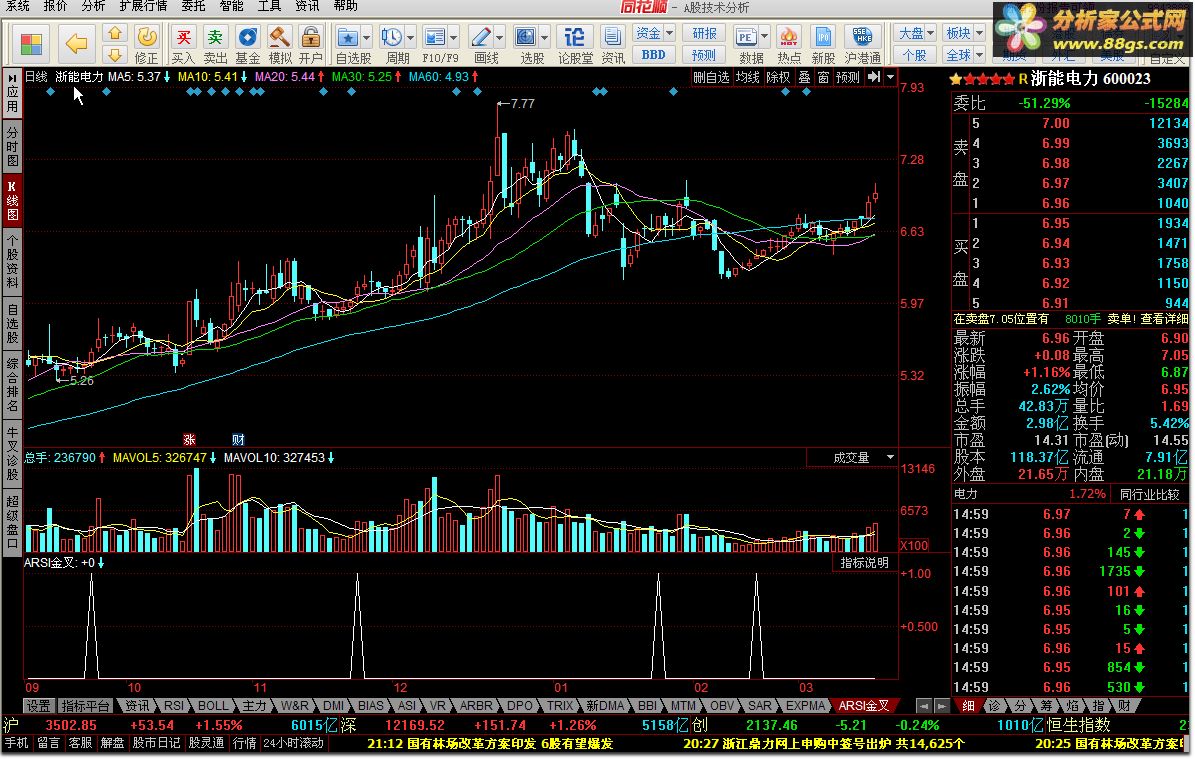This screenshot has height=759, width=1195.
Task: Open the 报价 menu
Action: tap(55, 6)
